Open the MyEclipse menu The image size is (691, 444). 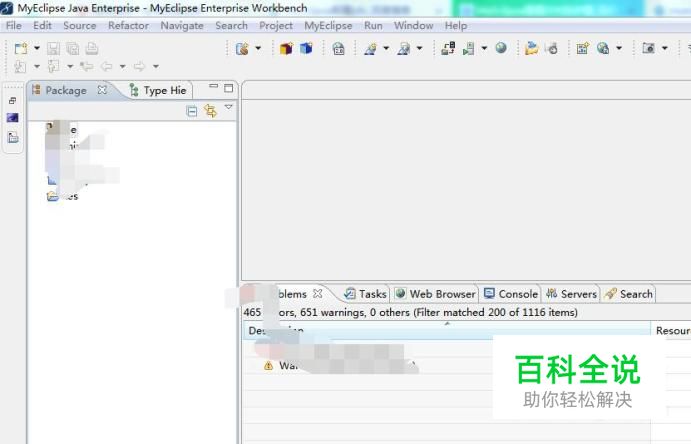(x=328, y=26)
